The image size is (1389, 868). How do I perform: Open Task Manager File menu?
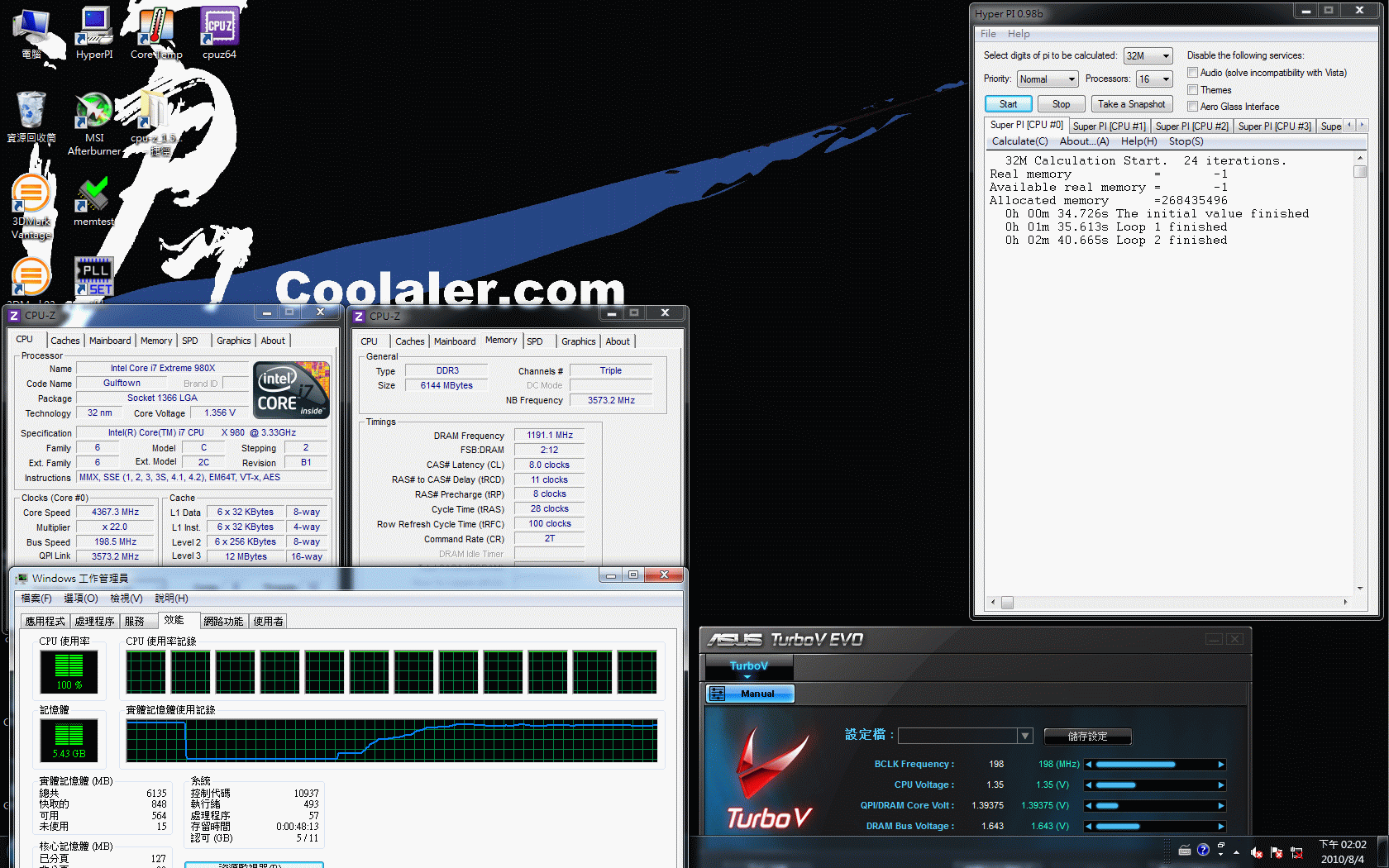36,599
